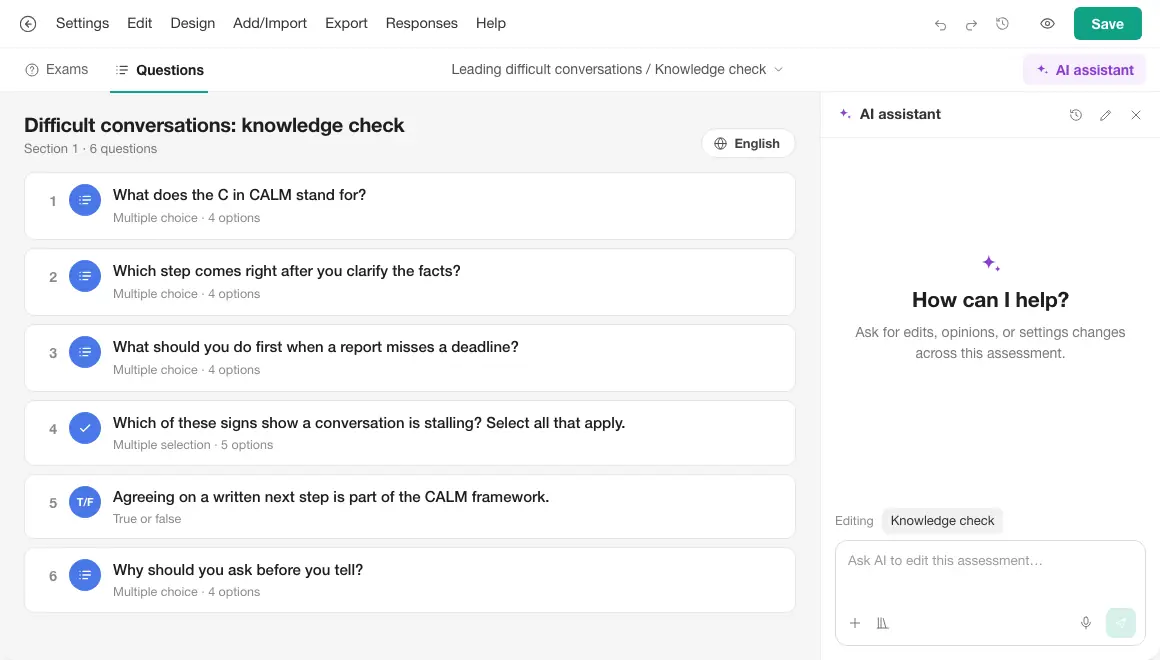
Task: Toggle the AI assistant button in header
Action: (1085, 70)
